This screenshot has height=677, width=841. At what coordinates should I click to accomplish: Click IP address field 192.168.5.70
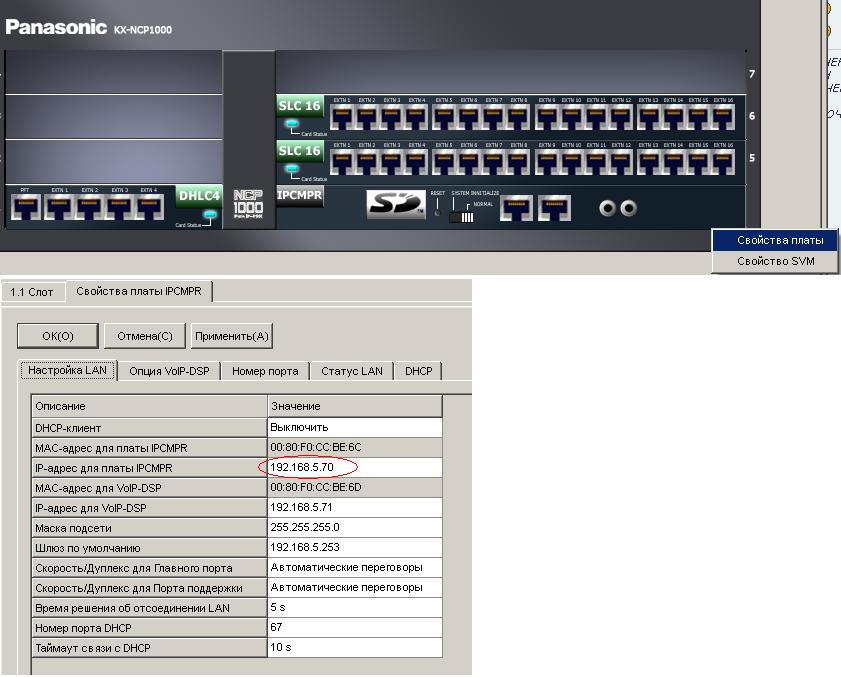coord(355,467)
